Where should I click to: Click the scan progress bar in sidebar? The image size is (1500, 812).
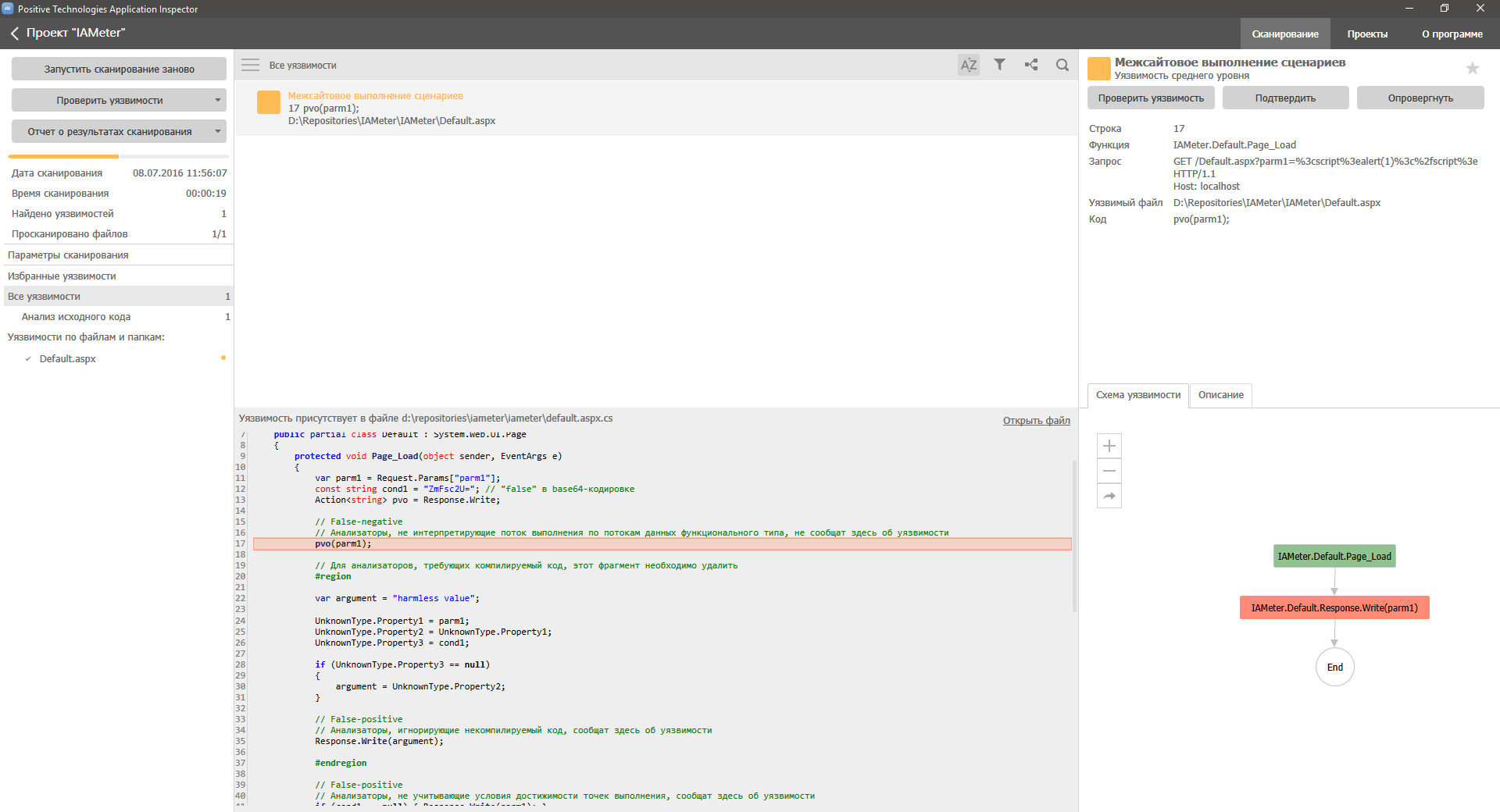(117, 156)
